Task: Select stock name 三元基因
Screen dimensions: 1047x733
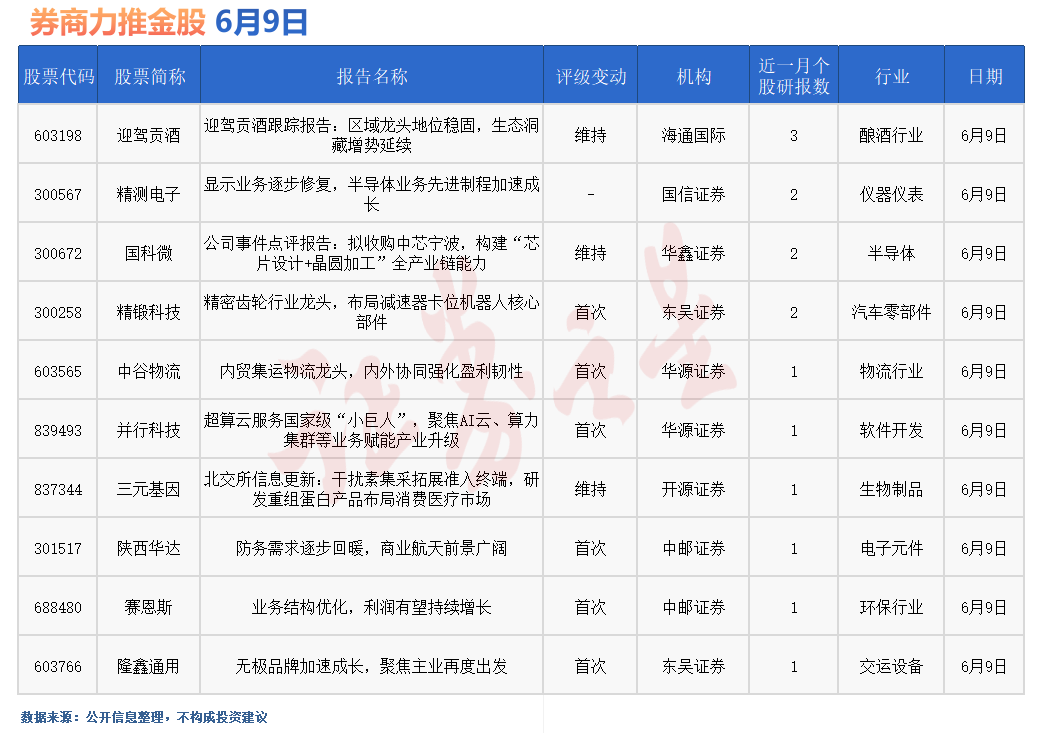Action: 148,489
